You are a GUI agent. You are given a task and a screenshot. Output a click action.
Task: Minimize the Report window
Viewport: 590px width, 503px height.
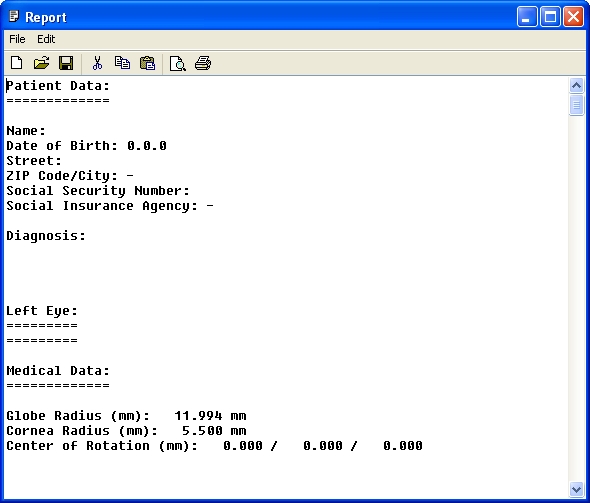(x=527, y=17)
